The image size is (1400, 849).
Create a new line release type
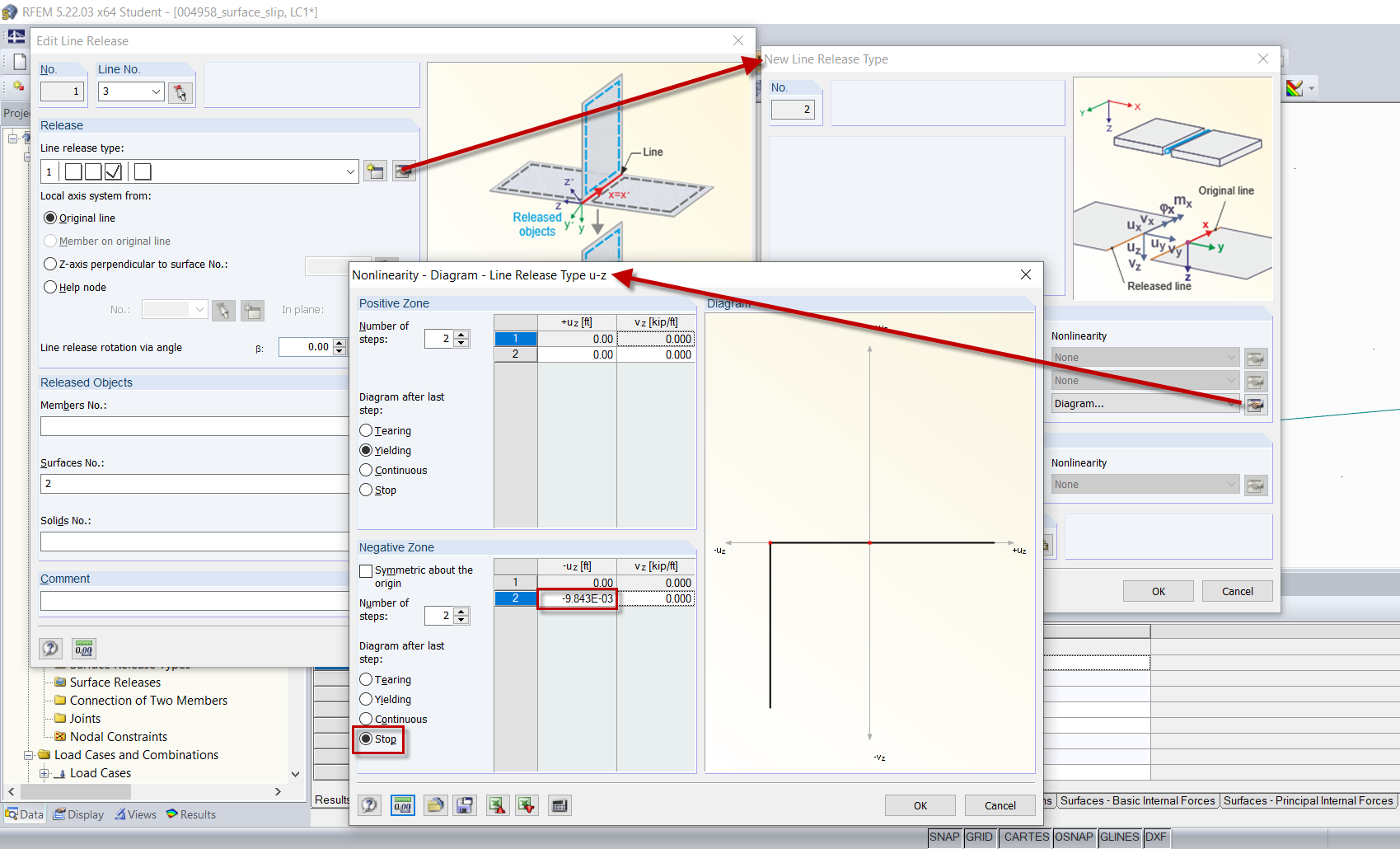[x=375, y=171]
